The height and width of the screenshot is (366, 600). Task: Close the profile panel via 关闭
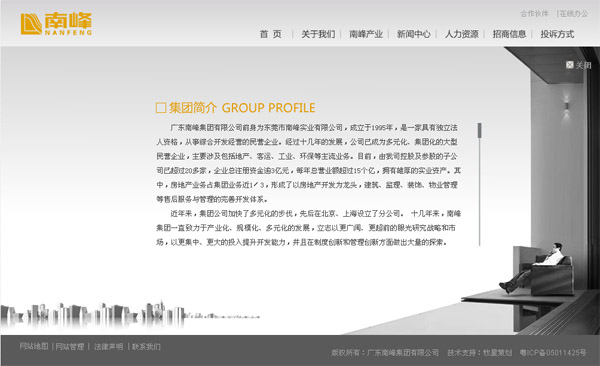tap(579, 65)
